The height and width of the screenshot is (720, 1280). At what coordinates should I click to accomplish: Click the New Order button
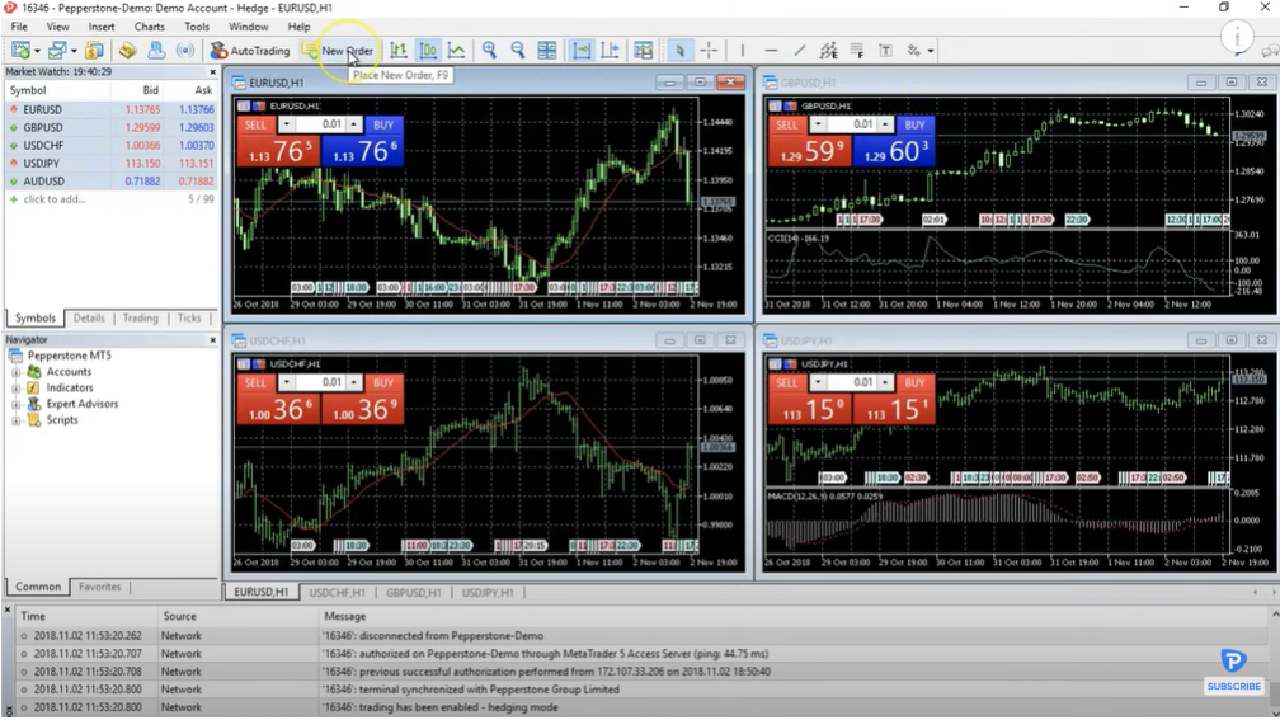(347, 50)
